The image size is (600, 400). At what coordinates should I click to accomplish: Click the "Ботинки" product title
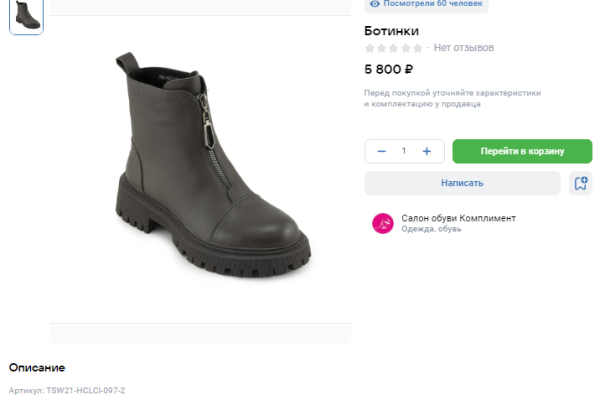(391, 30)
